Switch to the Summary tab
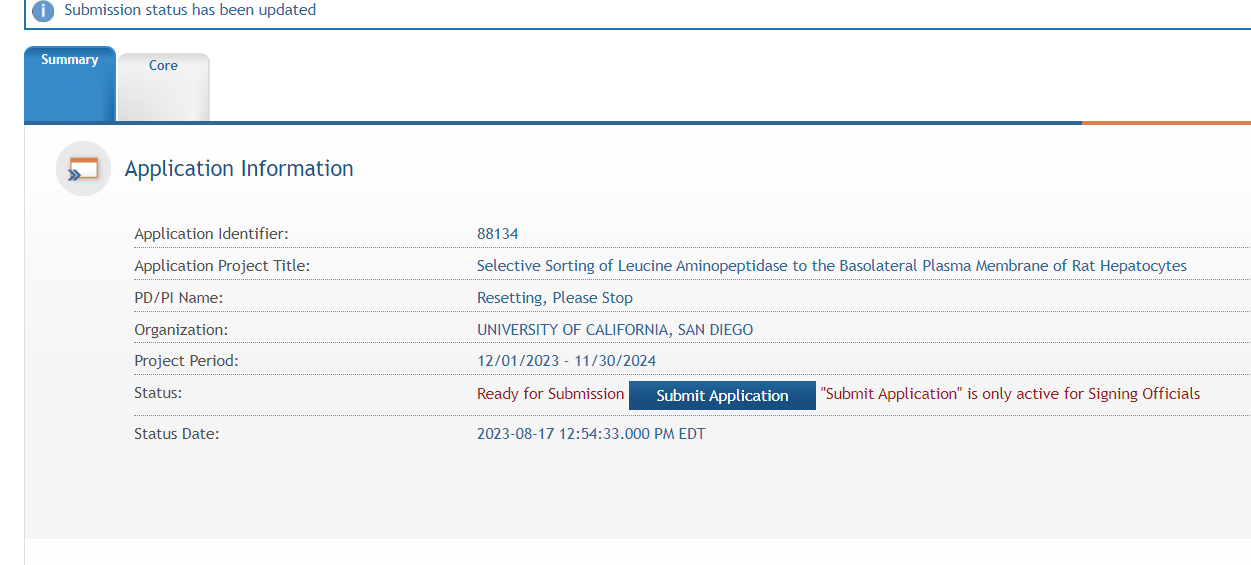The image size is (1251, 565). pos(70,60)
